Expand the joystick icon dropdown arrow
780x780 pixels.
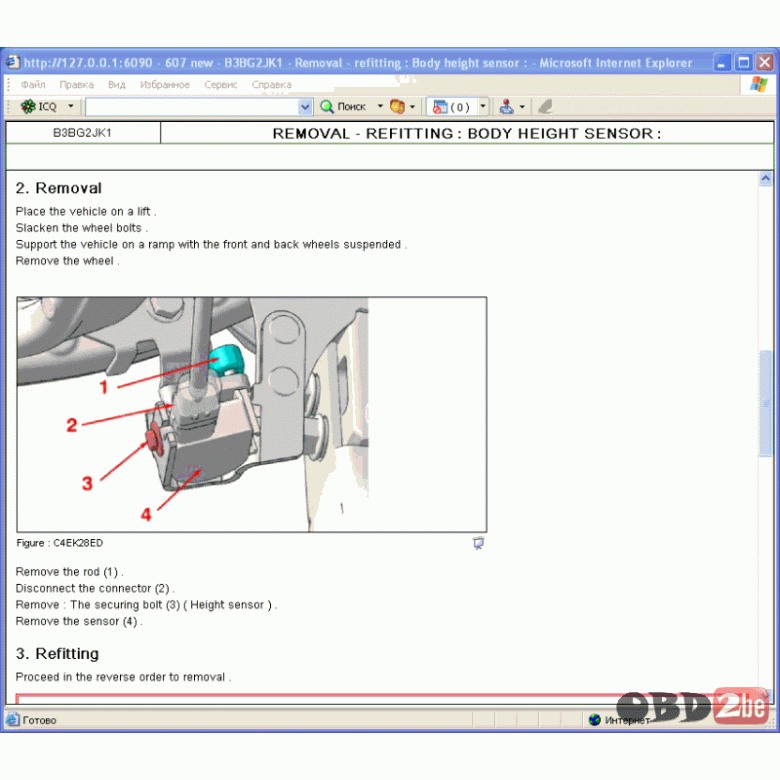[522, 106]
